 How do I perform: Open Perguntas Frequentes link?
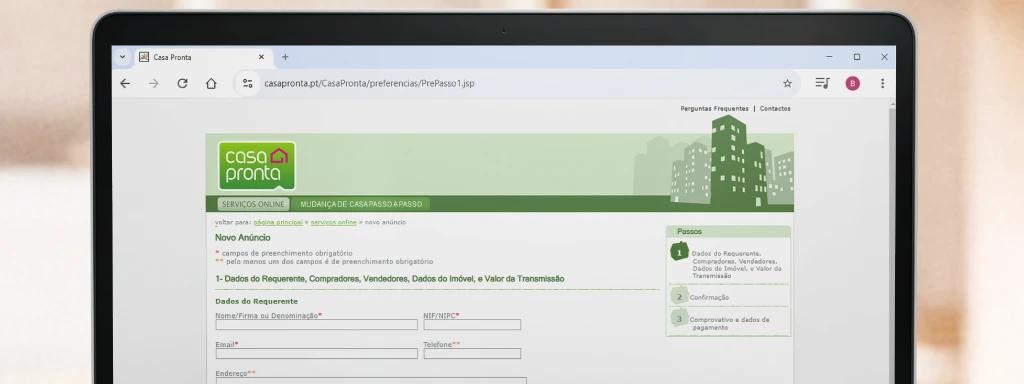[x=714, y=108]
